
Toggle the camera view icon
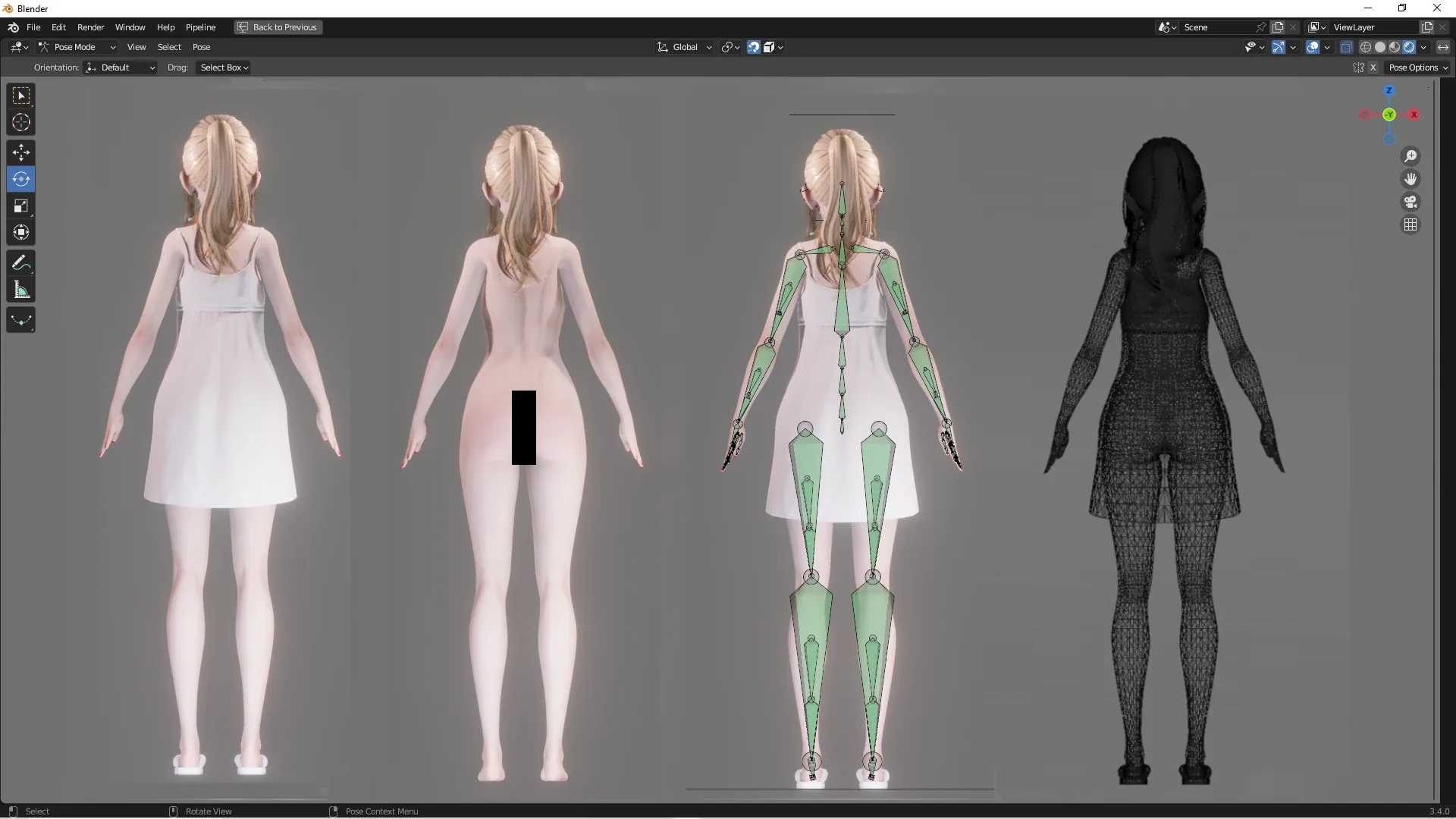(1410, 202)
